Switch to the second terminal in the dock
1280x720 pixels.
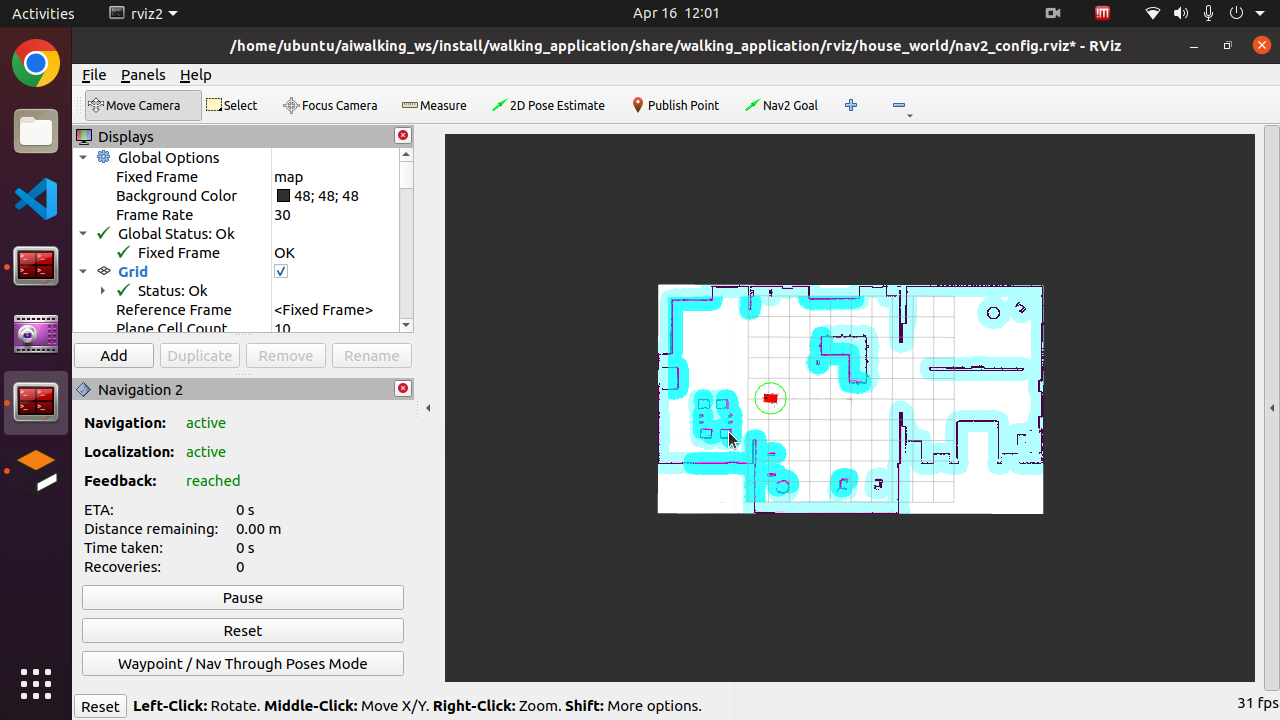[36, 402]
